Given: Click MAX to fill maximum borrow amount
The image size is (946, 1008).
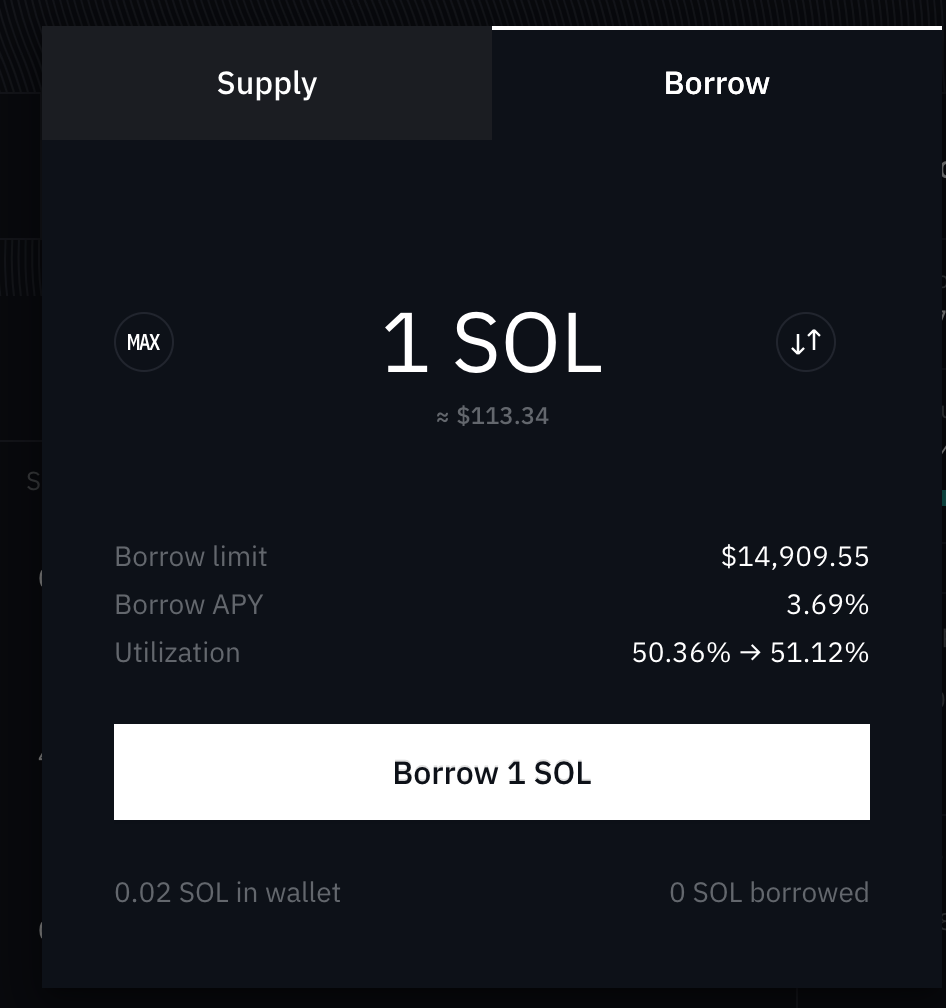Looking at the screenshot, I should pos(143,342).
